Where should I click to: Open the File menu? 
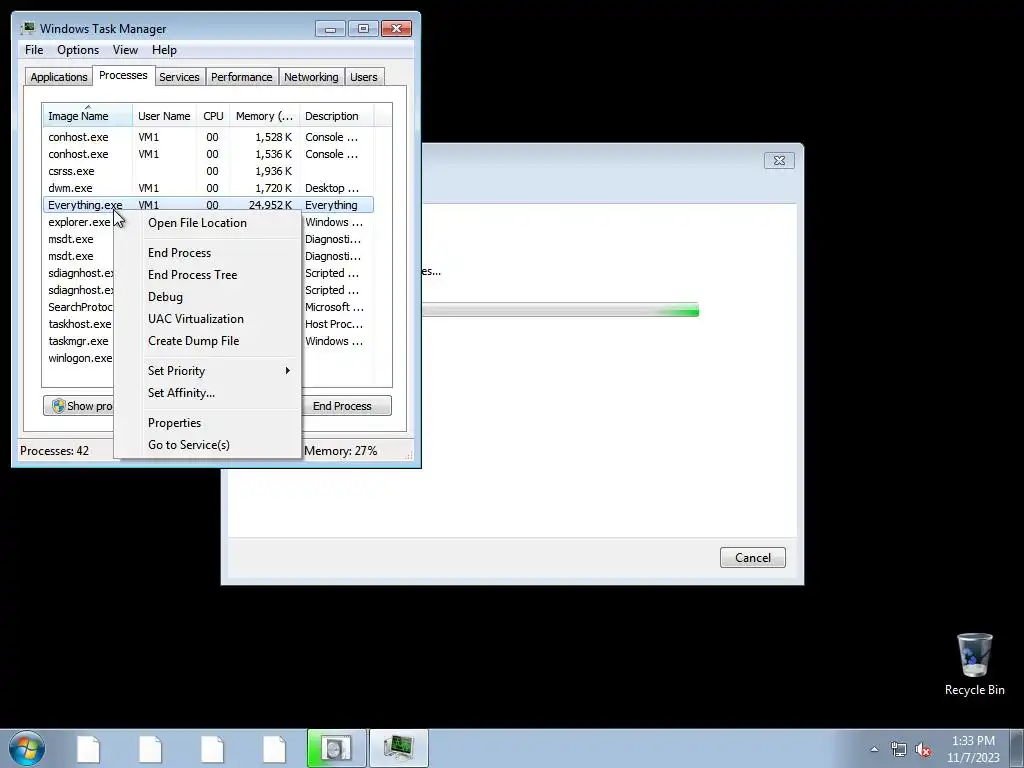[34, 50]
